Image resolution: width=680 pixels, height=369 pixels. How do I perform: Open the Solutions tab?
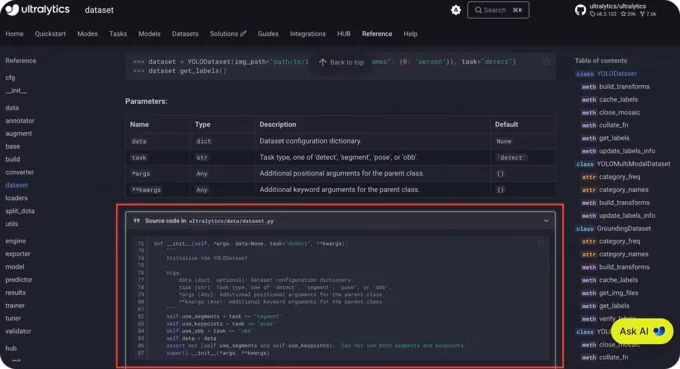[228, 34]
